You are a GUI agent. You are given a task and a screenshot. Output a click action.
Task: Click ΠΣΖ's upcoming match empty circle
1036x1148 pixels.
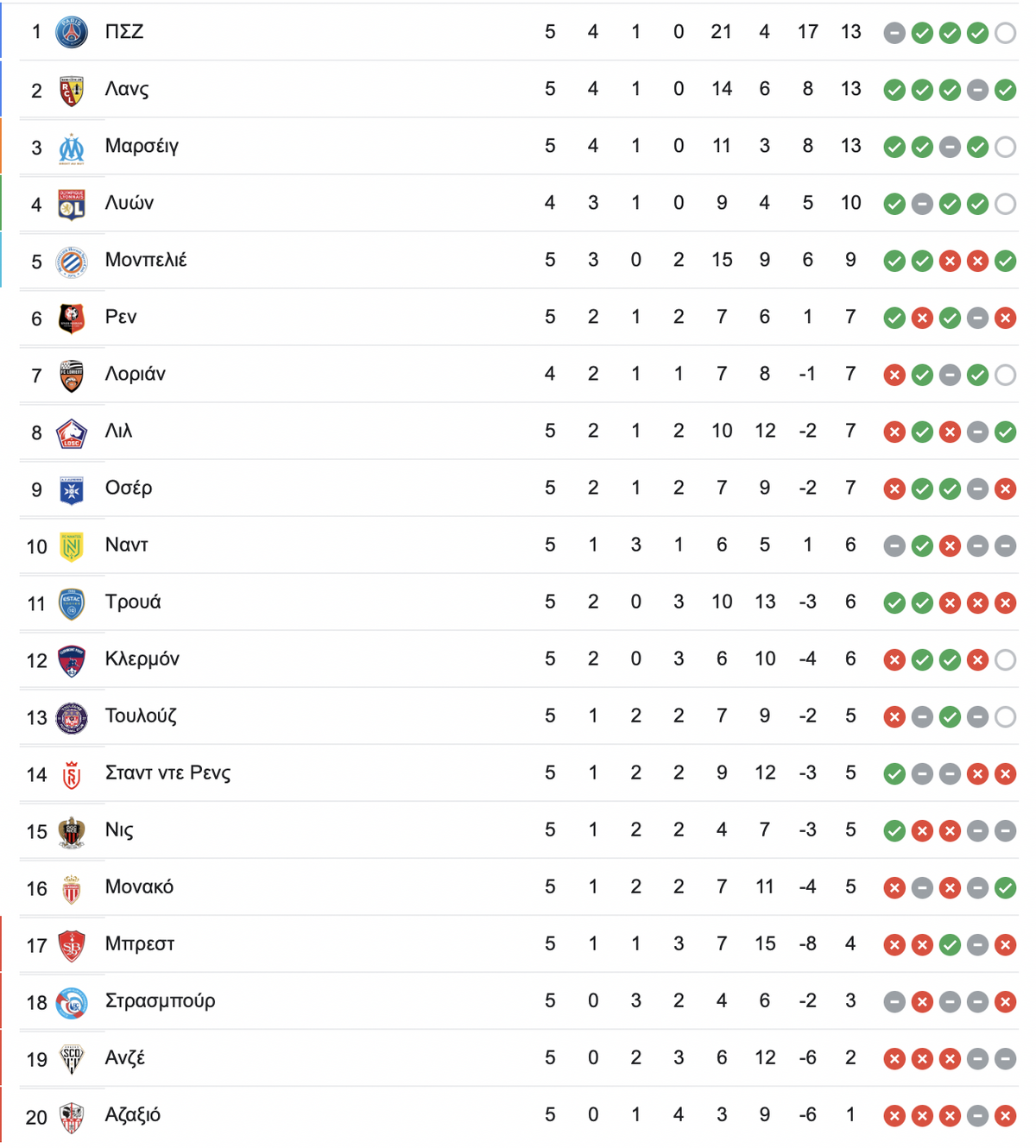point(1005,33)
